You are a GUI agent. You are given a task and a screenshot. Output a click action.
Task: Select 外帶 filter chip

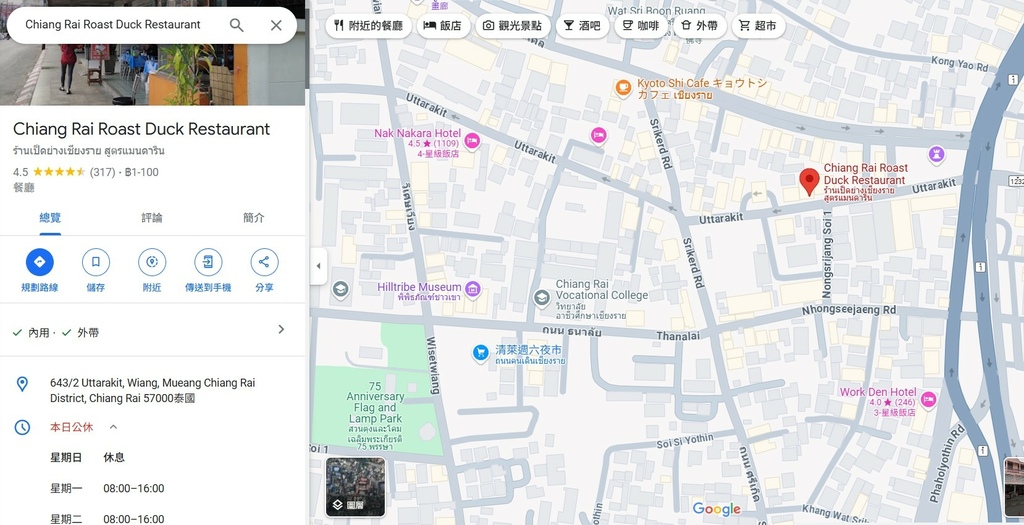tap(699, 26)
